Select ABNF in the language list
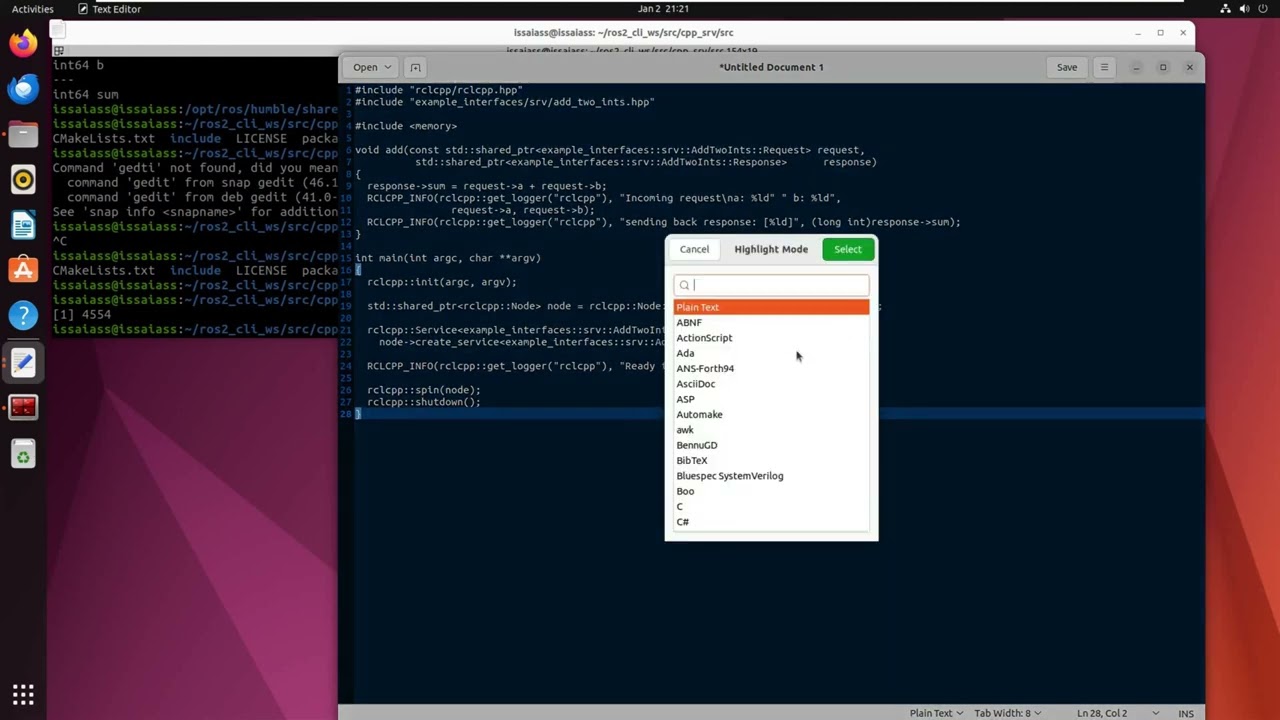The height and width of the screenshot is (720, 1280). tap(771, 322)
